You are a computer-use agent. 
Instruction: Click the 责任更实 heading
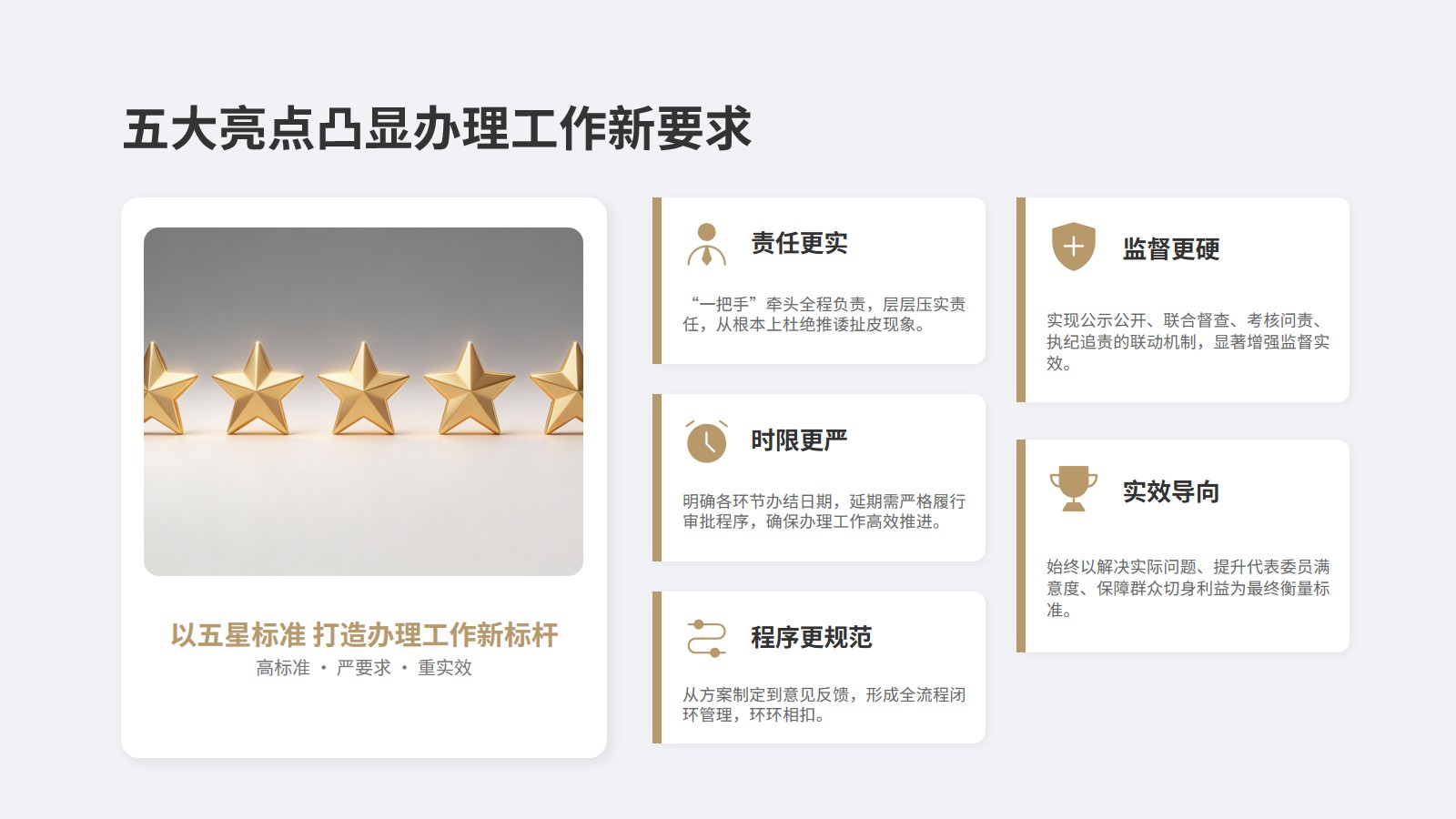[x=799, y=243]
